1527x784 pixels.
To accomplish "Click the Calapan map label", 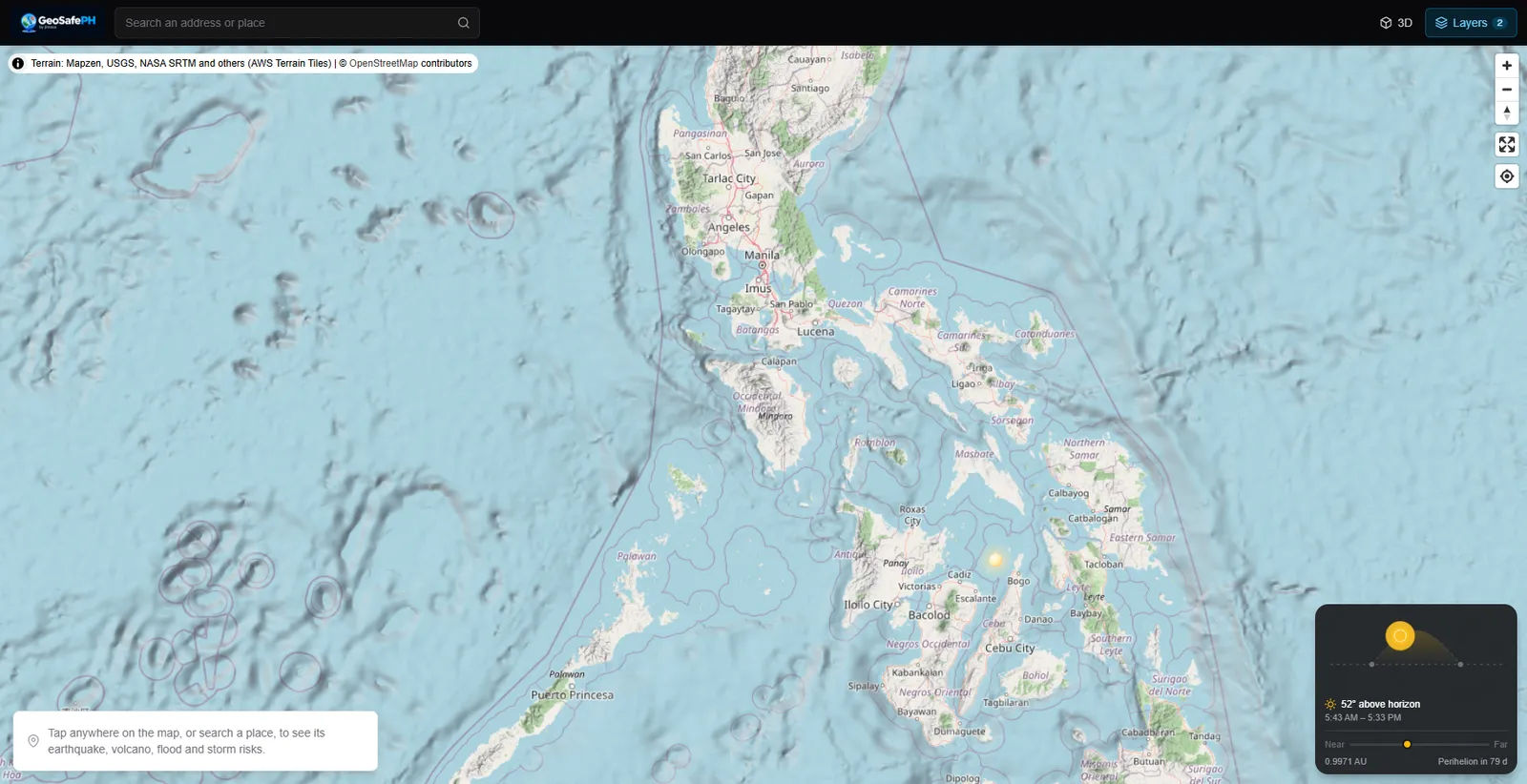I will tap(779, 361).
